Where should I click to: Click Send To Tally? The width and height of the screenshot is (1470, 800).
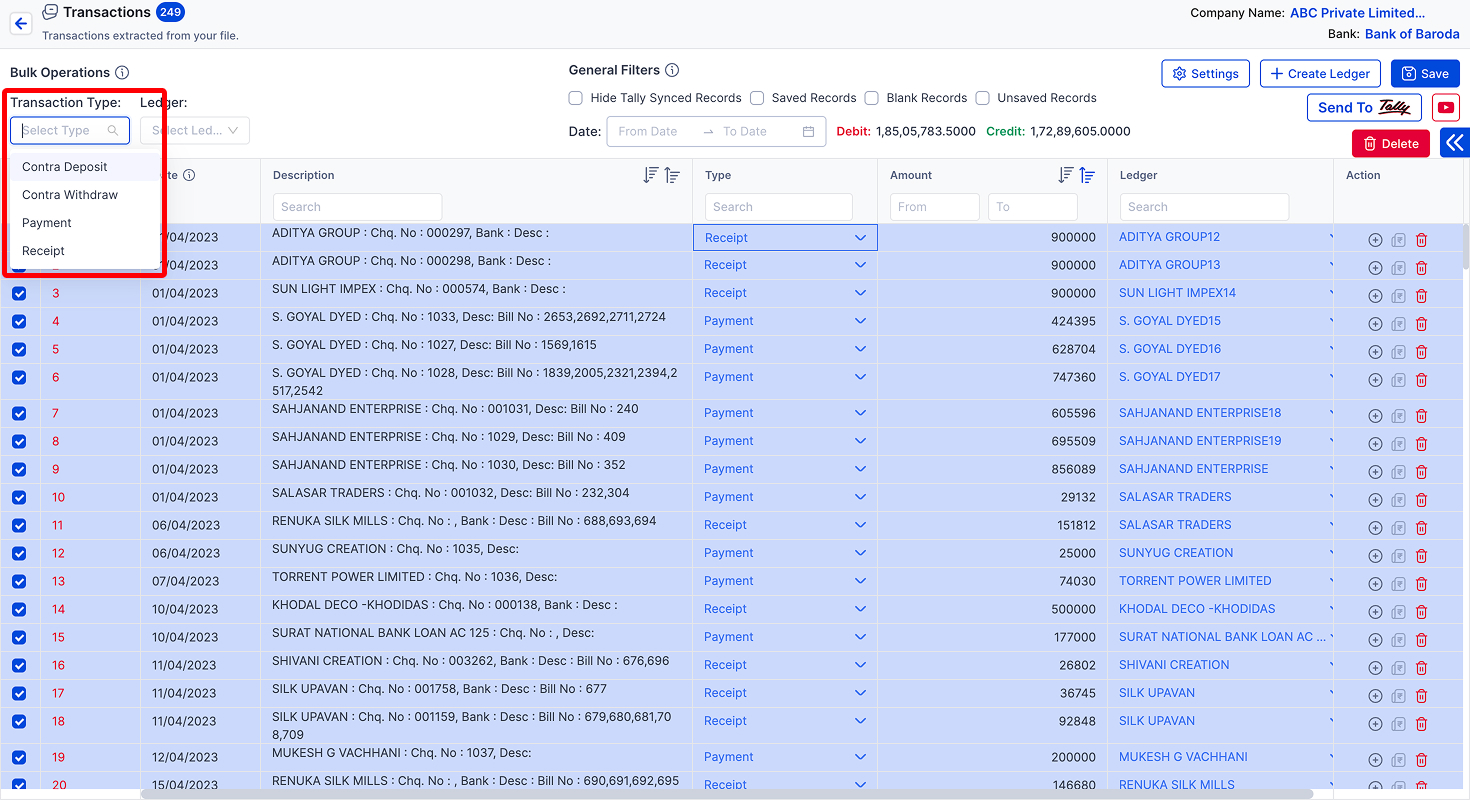pos(1364,108)
